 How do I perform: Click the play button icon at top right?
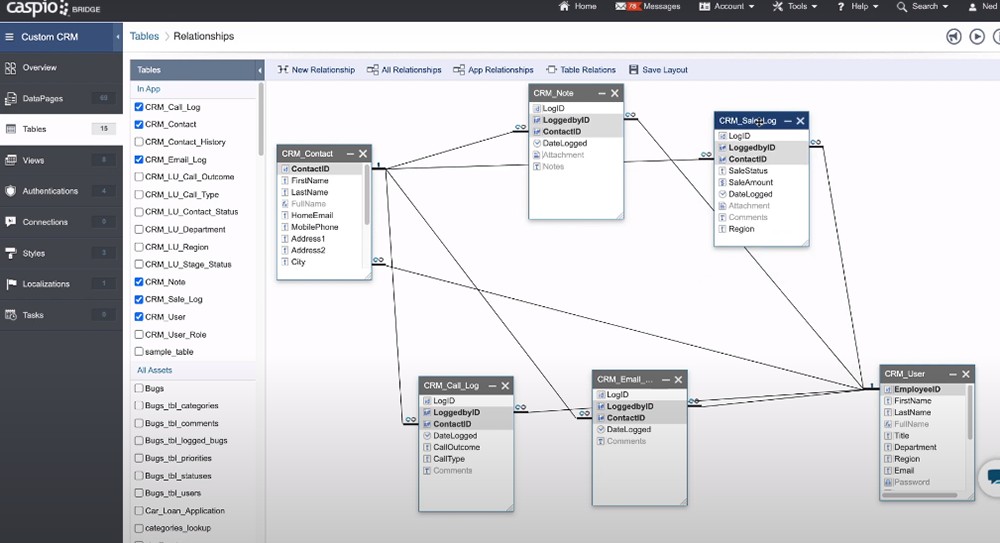pos(977,37)
